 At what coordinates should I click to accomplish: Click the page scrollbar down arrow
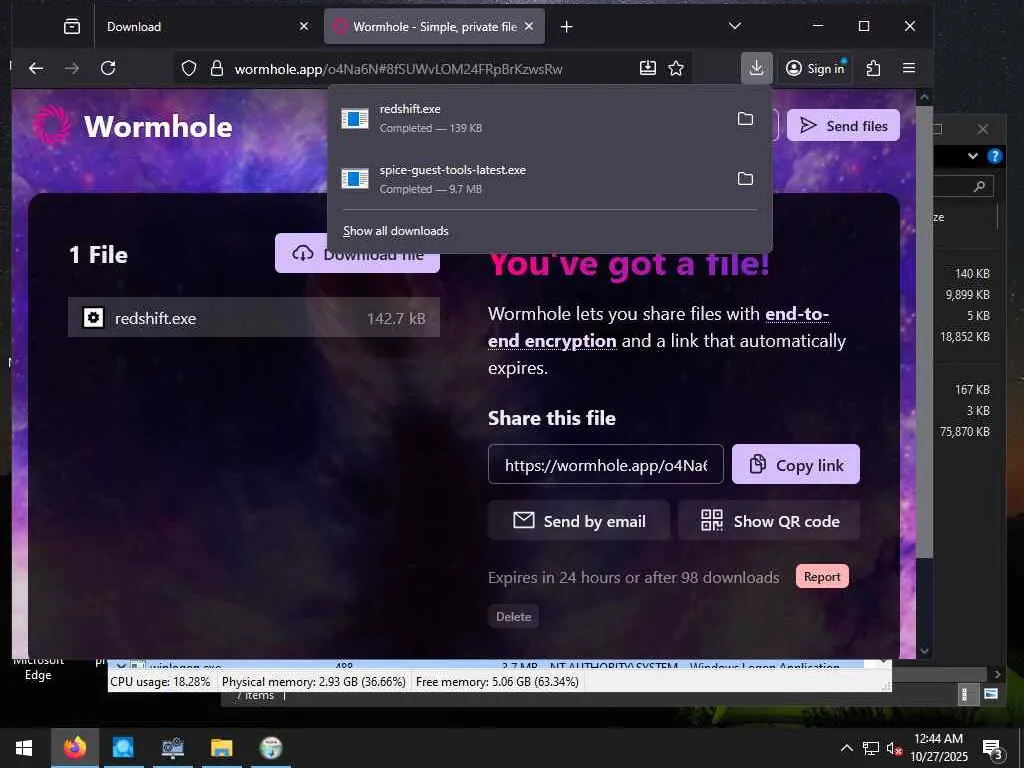924,650
